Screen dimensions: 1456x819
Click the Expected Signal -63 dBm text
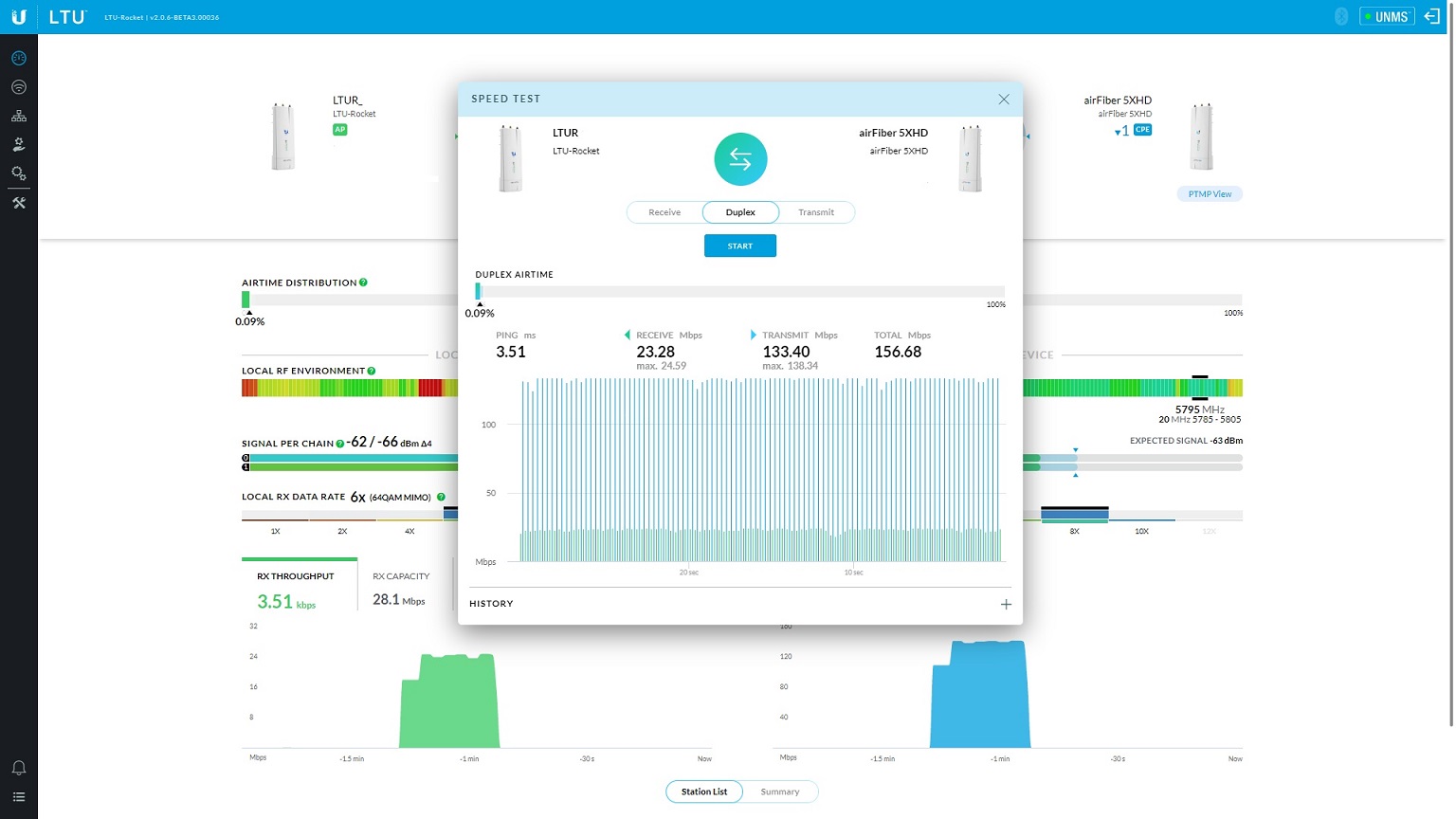click(x=1186, y=441)
